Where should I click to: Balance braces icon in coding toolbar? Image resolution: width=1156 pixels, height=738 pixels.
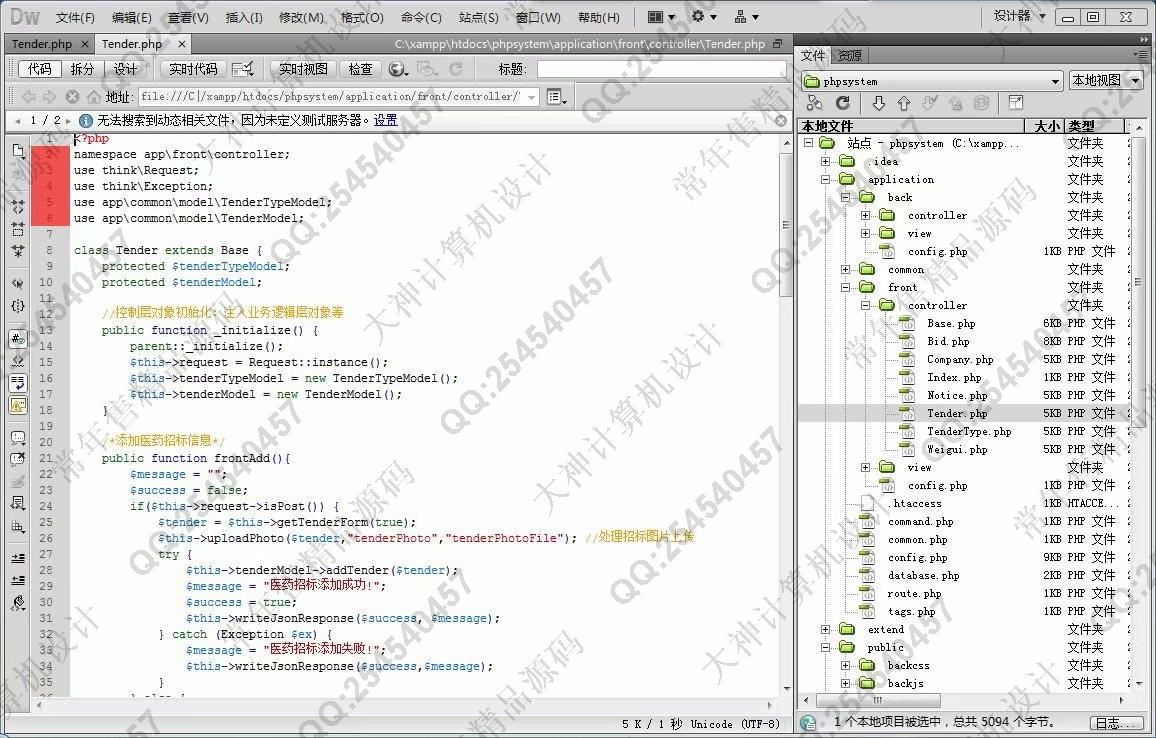pyautogui.click(x=18, y=305)
